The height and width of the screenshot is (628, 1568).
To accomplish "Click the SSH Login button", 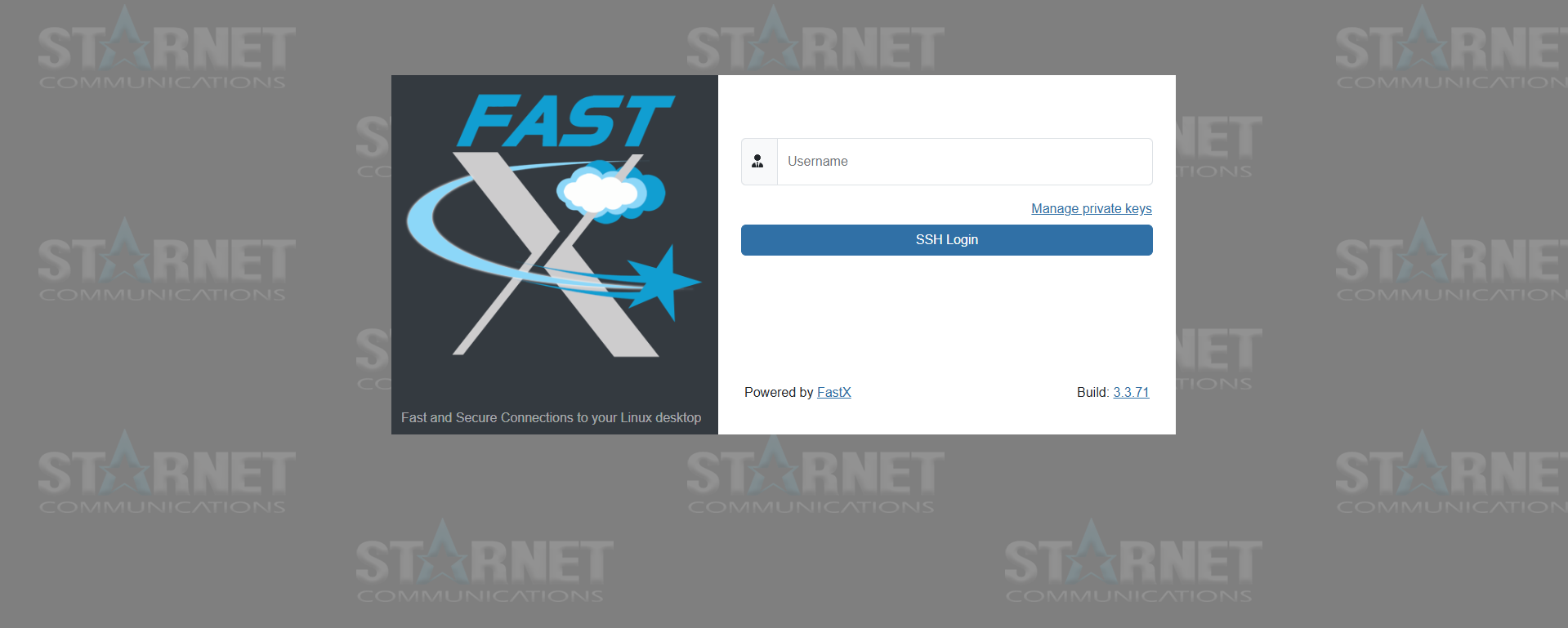I will (946, 240).
